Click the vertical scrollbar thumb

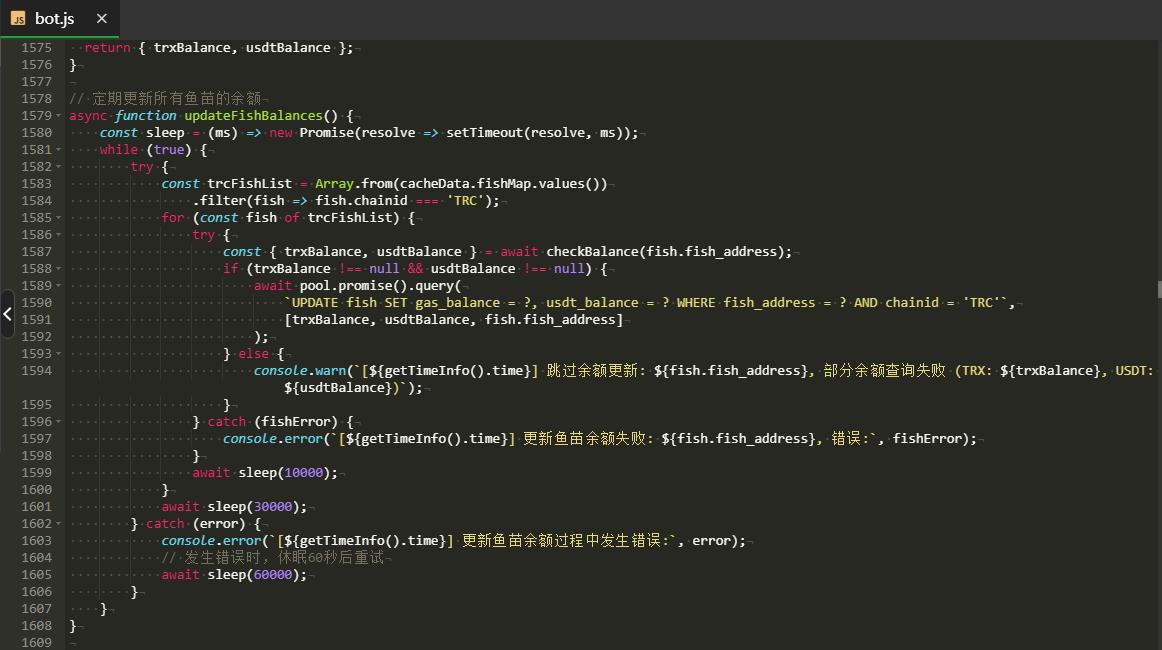point(1158,289)
